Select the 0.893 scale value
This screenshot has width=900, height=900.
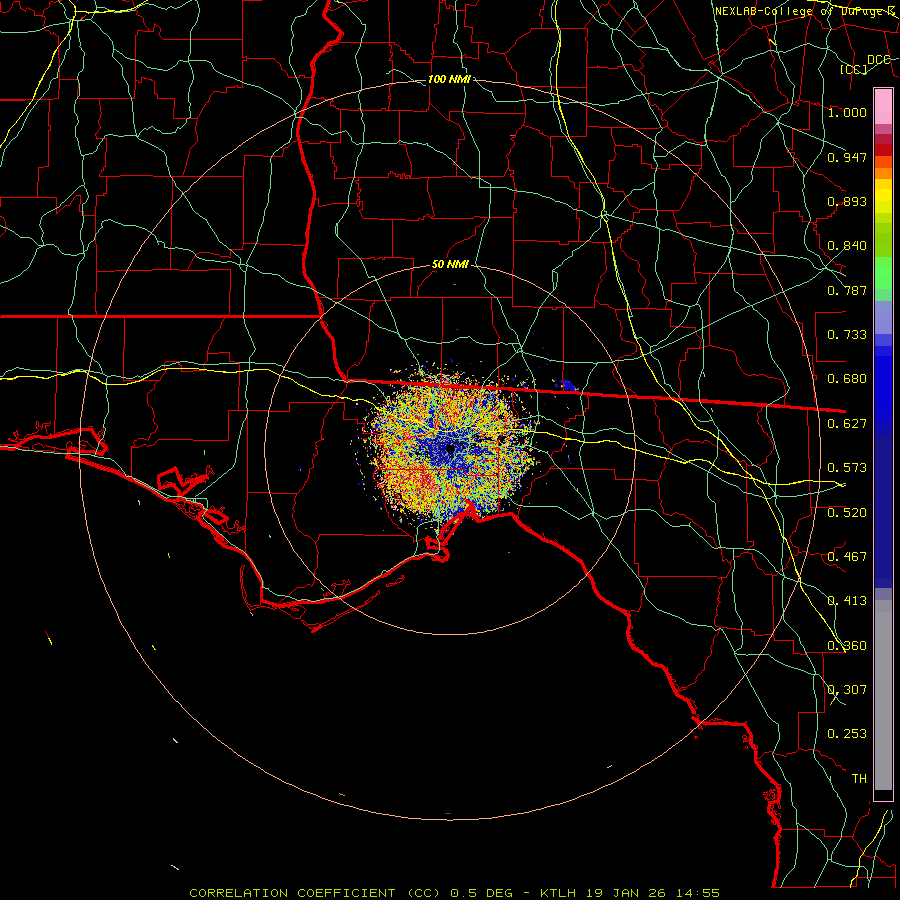tap(847, 201)
